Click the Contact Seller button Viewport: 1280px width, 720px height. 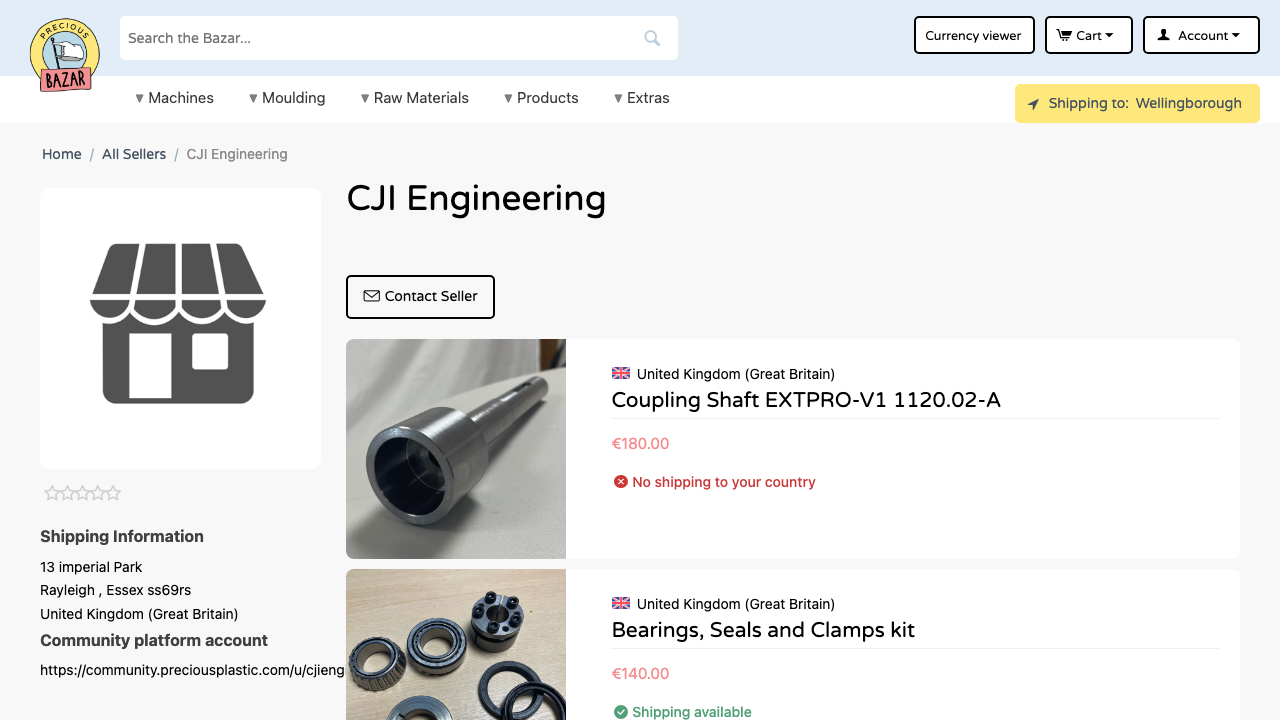click(x=420, y=296)
